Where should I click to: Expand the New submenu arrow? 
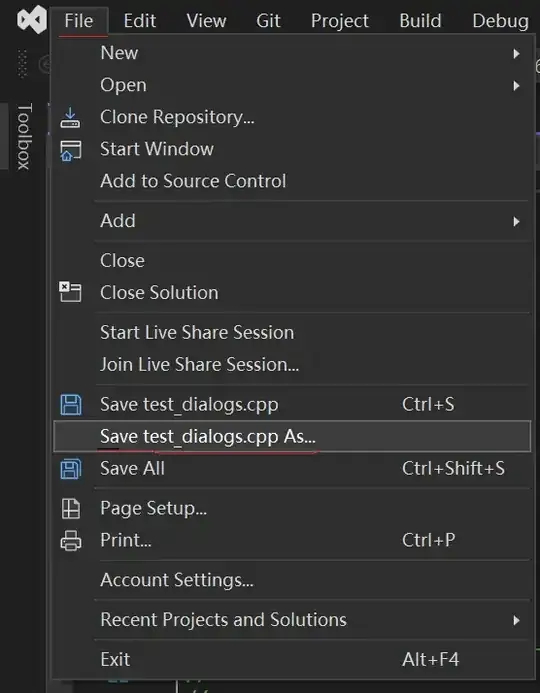[x=516, y=53]
